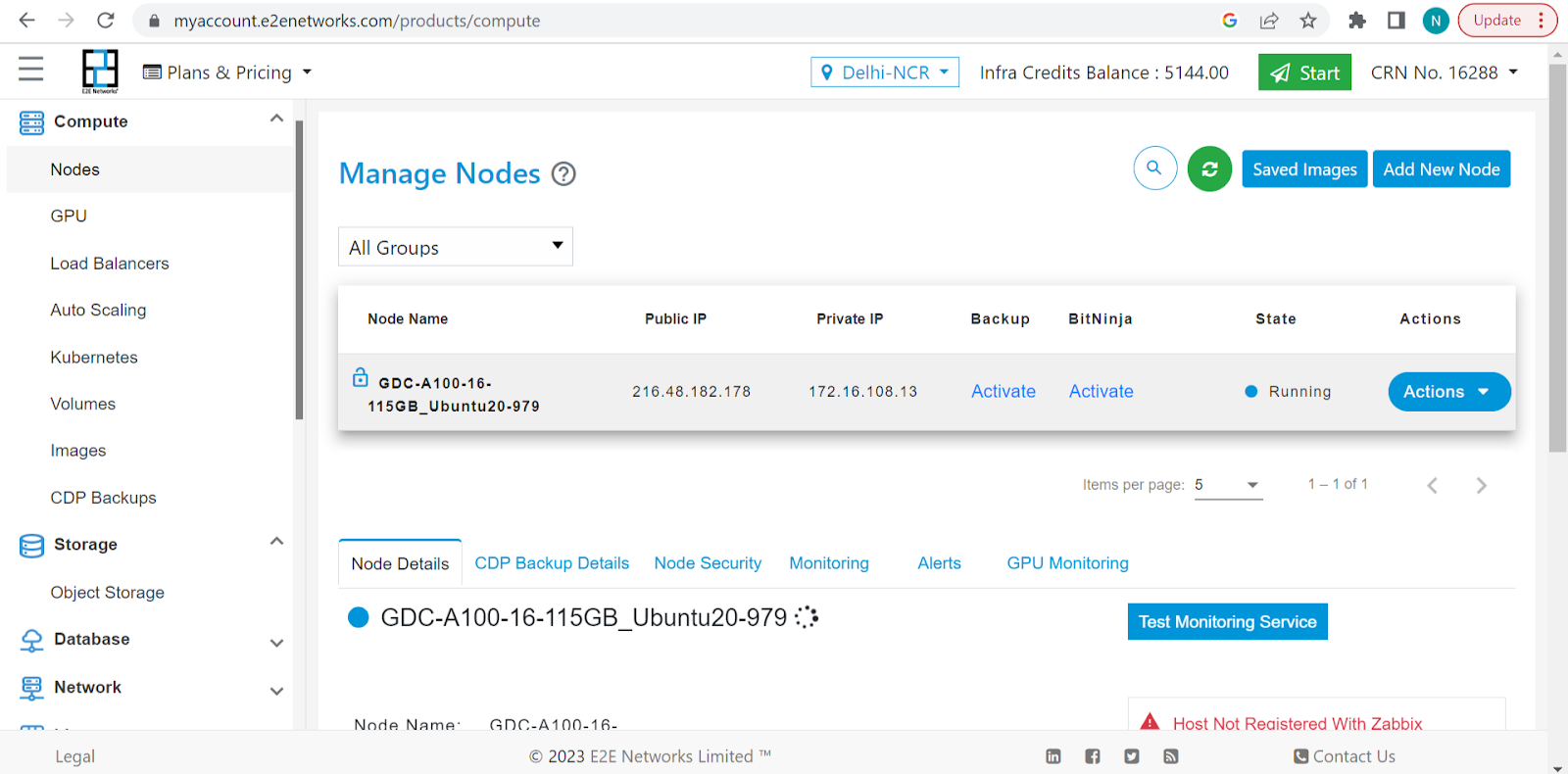
Task: Activate Backup for the node
Action: click(1003, 391)
